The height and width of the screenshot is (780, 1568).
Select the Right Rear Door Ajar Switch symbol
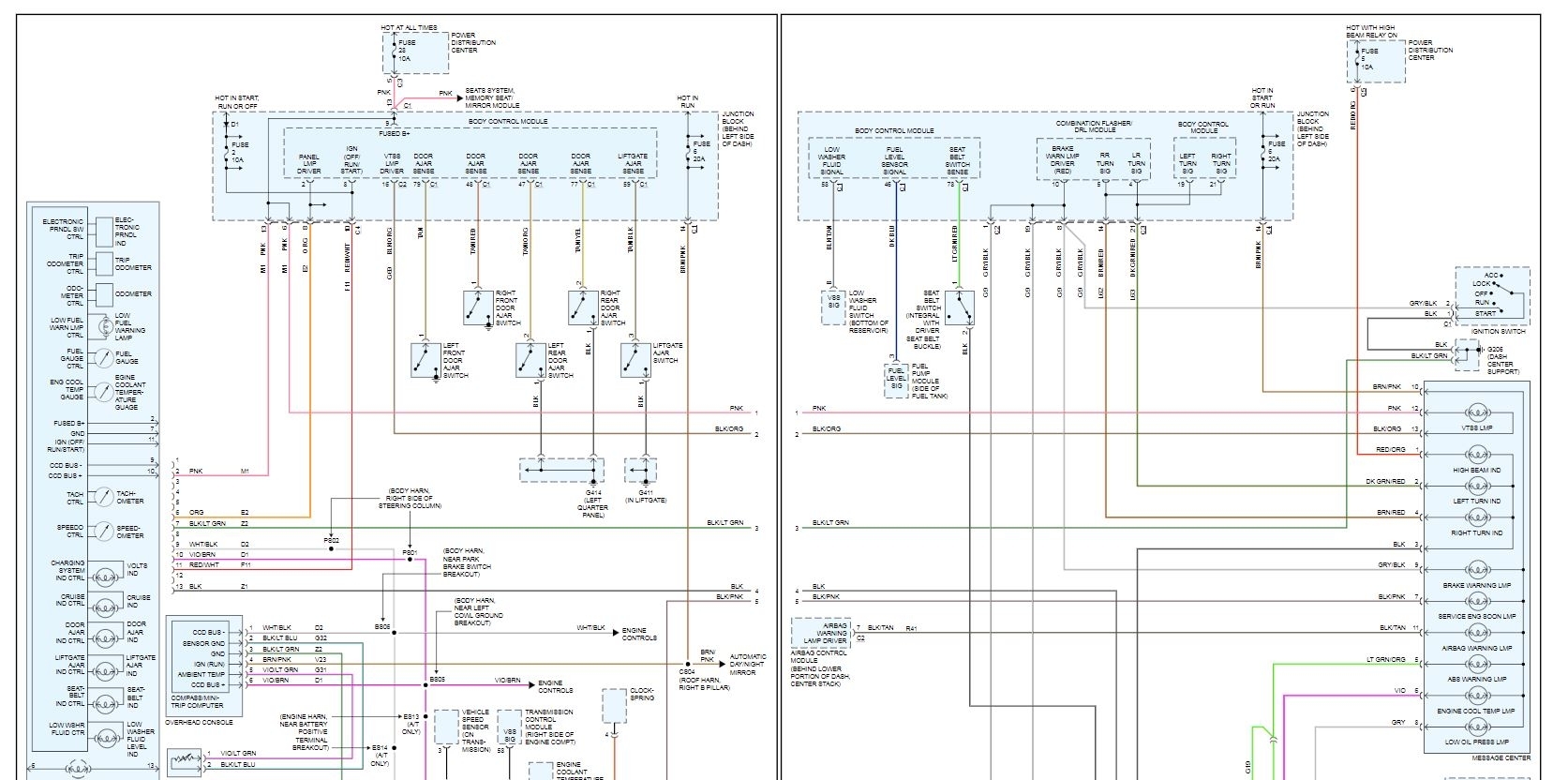[x=583, y=307]
